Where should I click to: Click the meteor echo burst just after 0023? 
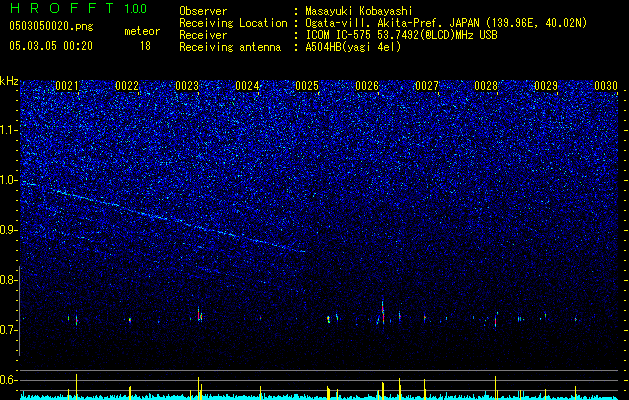tap(199, 314)
